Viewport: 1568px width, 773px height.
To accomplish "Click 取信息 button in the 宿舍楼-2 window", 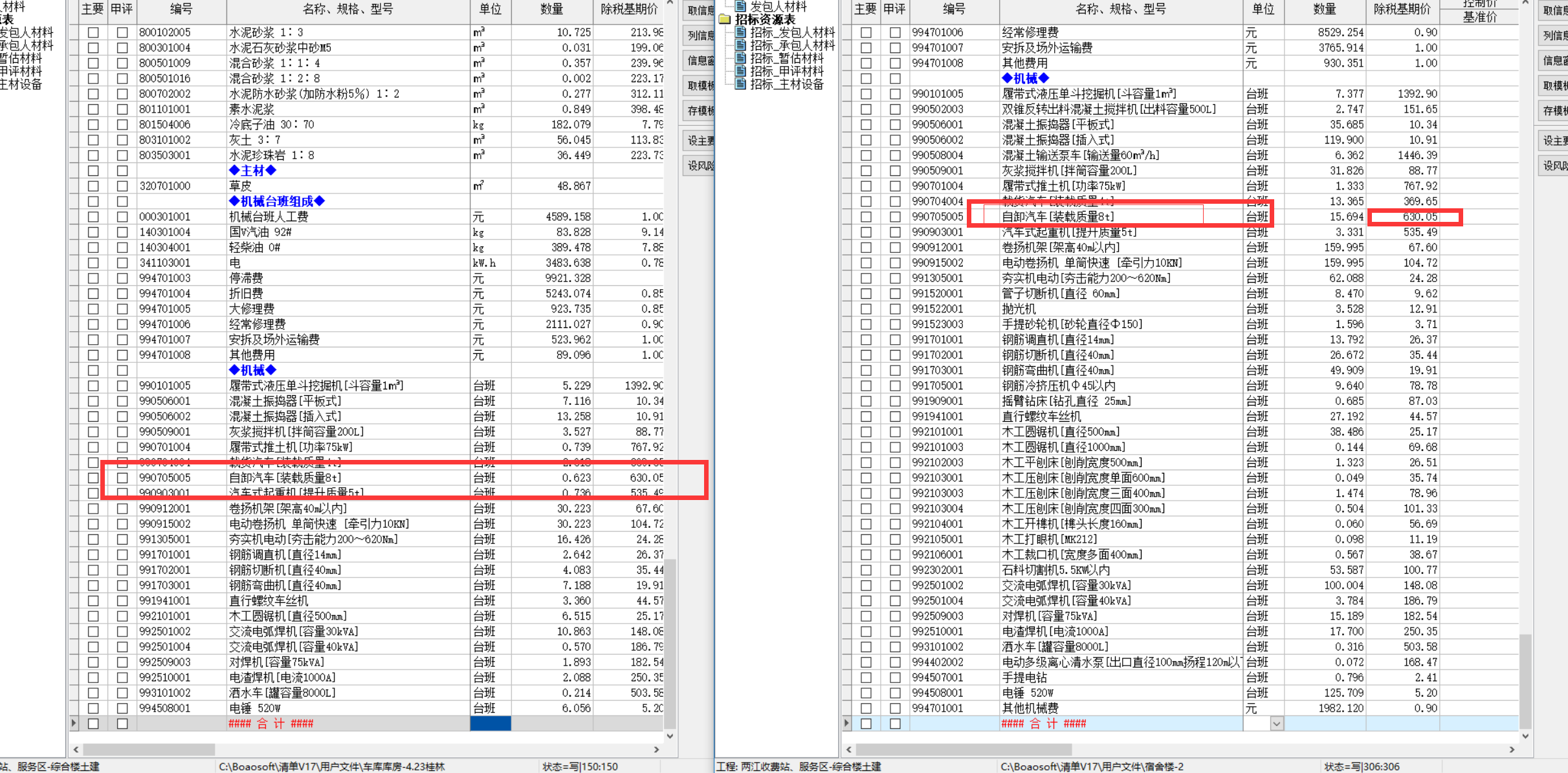I will coord(1554,10).
